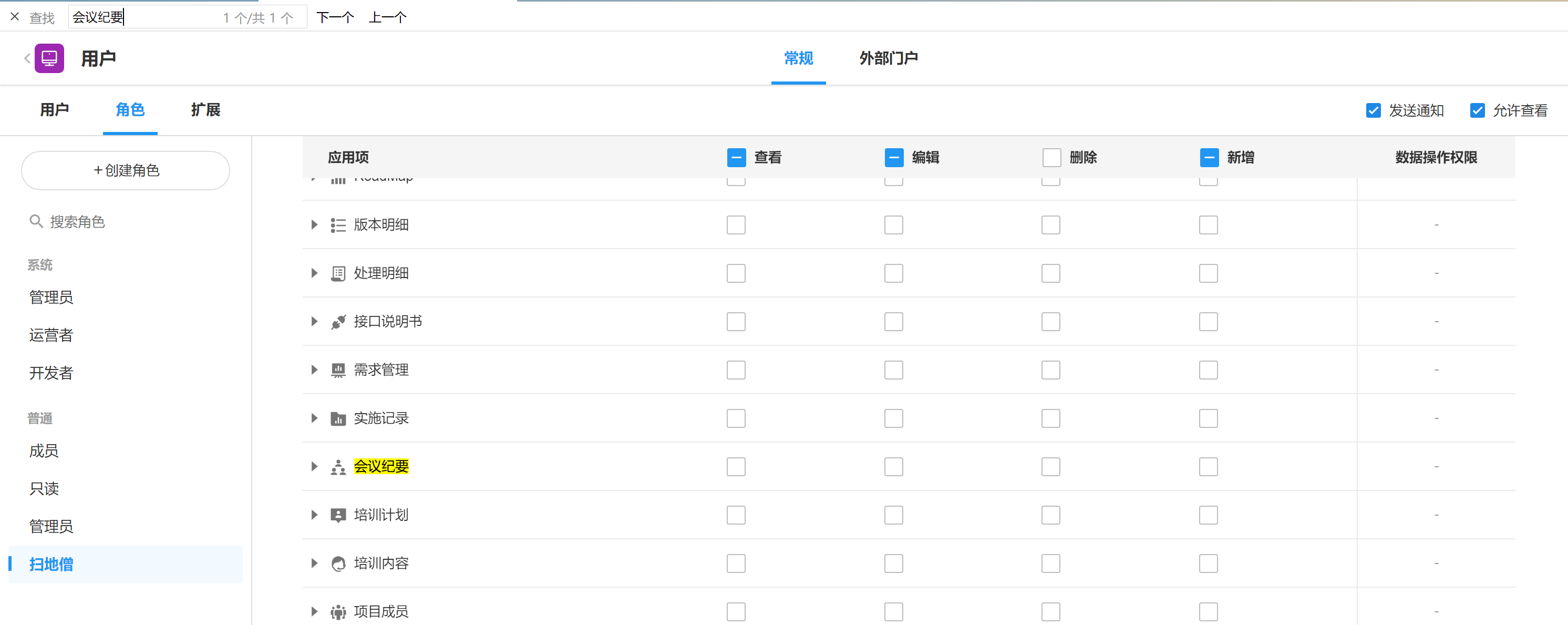Uncheck the 发送通知 checkbox
1568x625 pixels.
point(1373,111)
